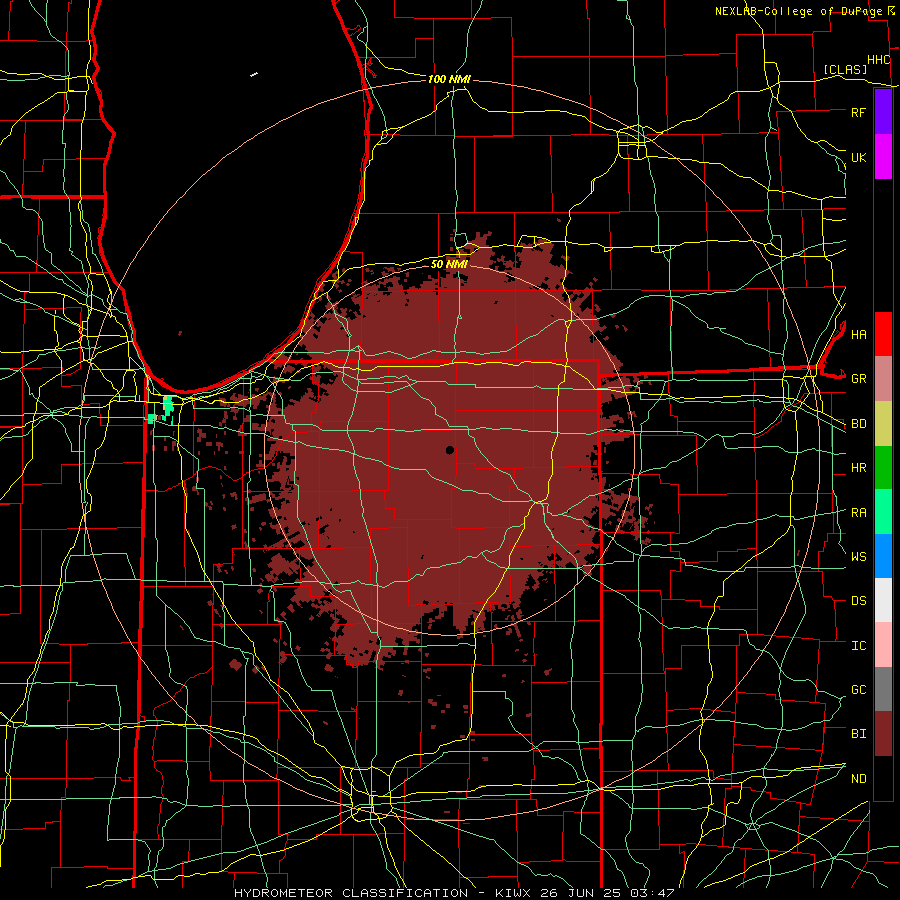Click the blue WS legend swatch
The height and width of the screenshot is (900, 900).
tap(883, 556)
